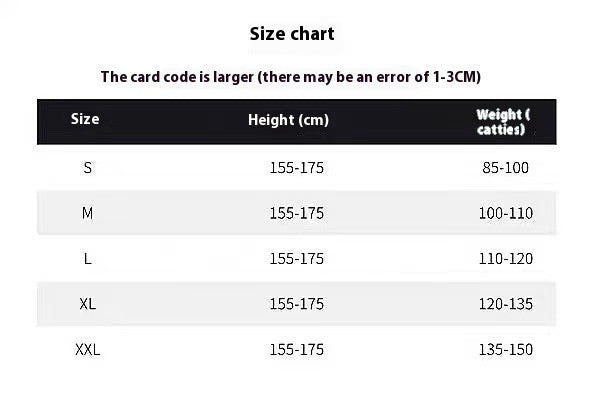The image size is (592, 406).
Task: Select height 155-175 in the S row
Action: pyautogui.click(x=296, y=168)
